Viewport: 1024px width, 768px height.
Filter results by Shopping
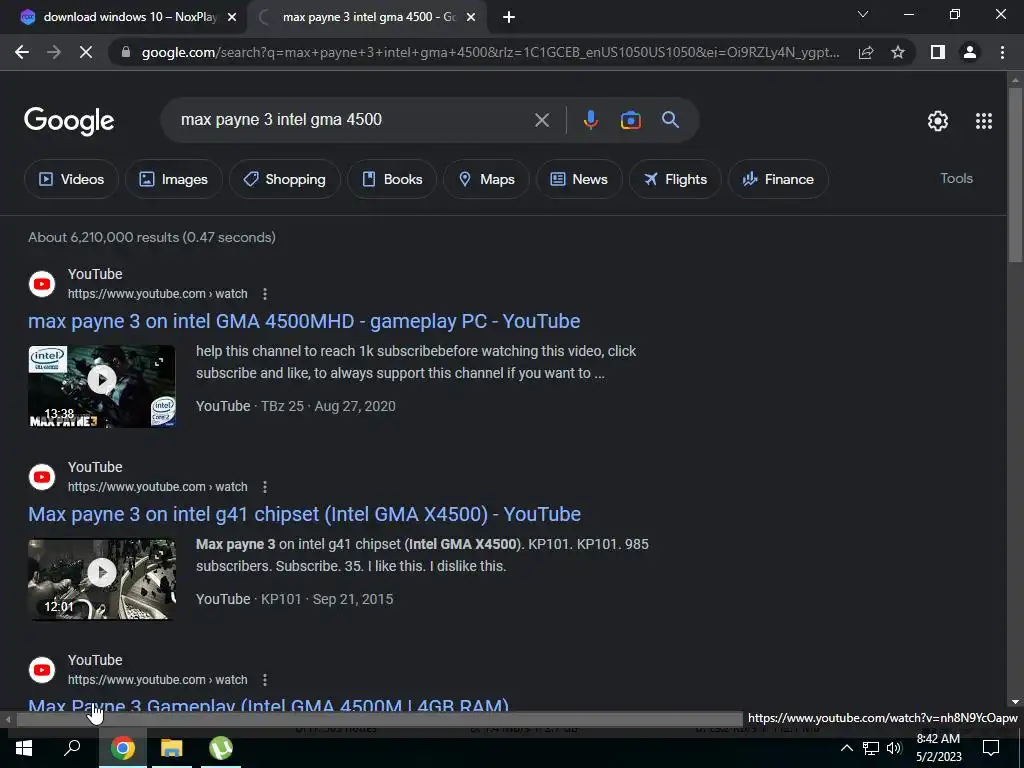[x=285, y=179]
